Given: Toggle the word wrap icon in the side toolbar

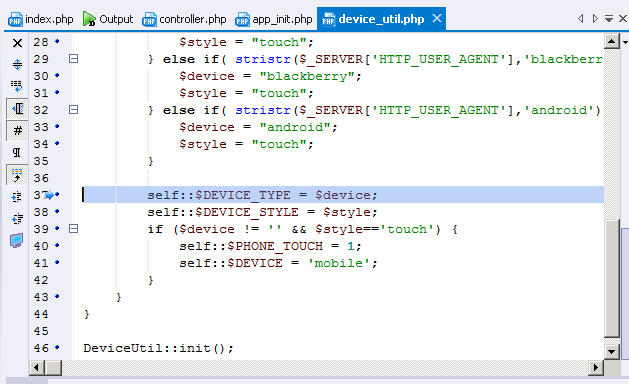Looking at the screenshot, I should (x=17, y=86).
